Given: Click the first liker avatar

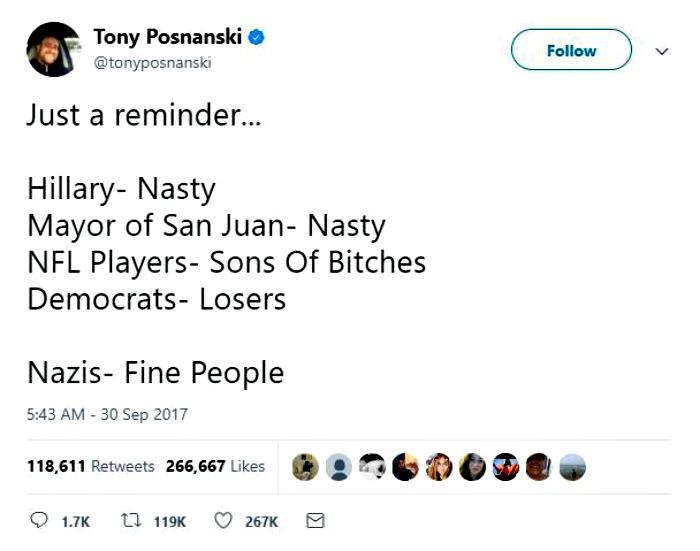Looking at the screenshot, I should (305, 467).
